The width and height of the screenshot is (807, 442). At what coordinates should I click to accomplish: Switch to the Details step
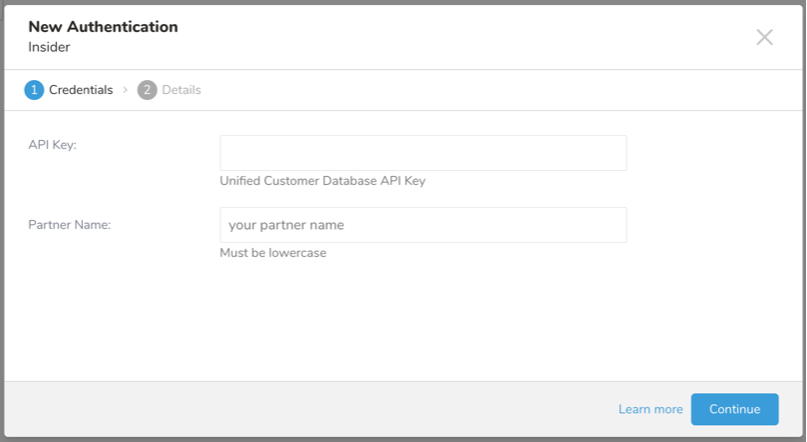[x=181, y=90]
